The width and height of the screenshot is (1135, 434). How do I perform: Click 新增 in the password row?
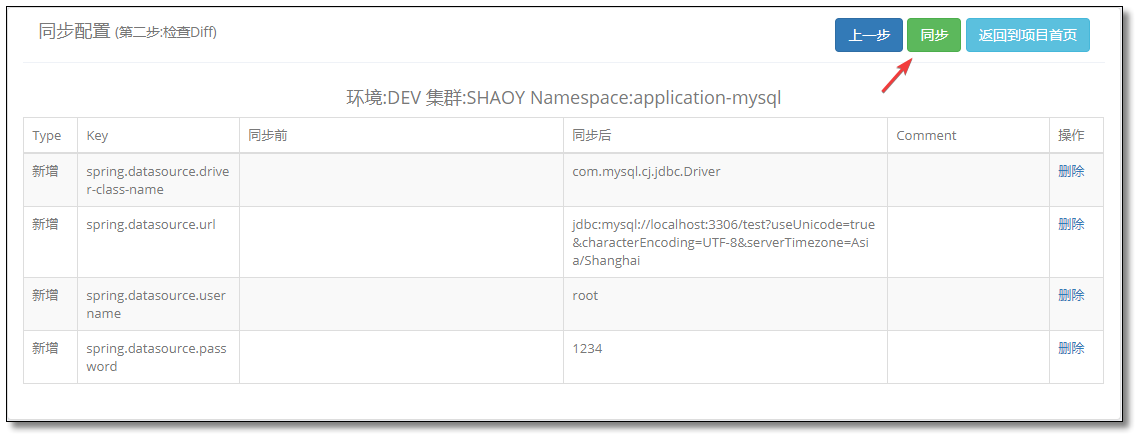coord(46,348)
